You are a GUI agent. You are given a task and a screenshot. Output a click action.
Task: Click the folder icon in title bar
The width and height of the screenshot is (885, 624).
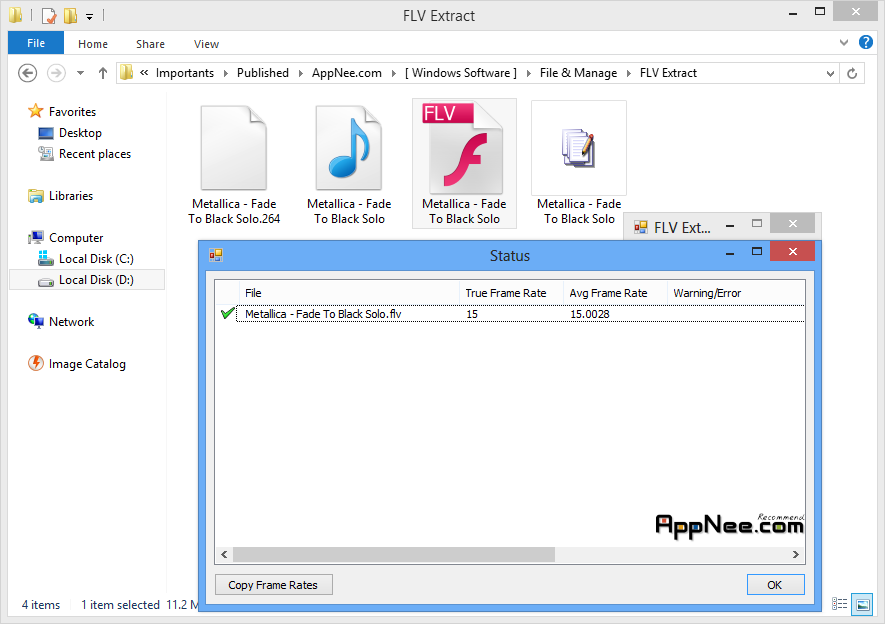16,15
